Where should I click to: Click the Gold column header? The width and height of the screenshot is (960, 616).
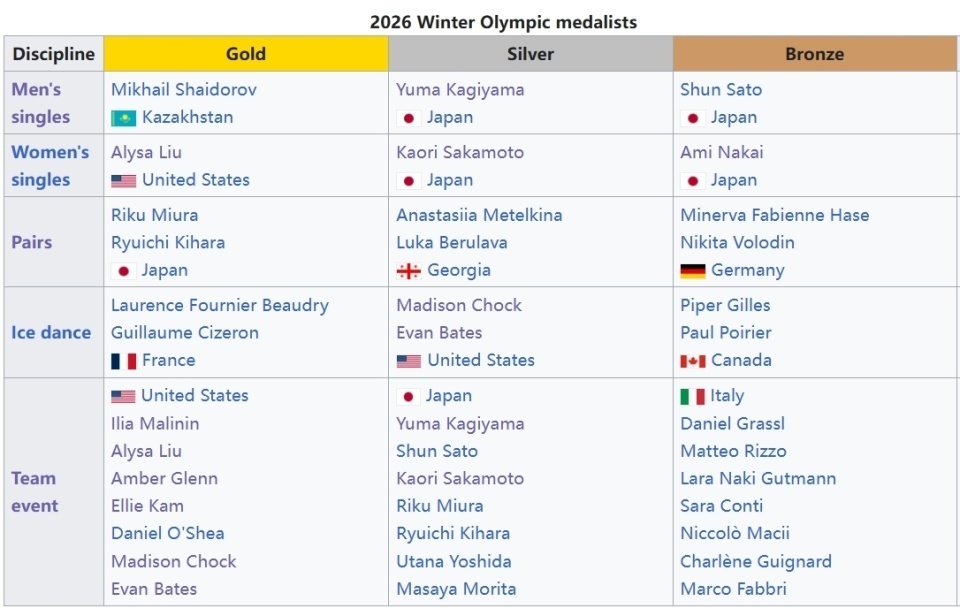point(245,54)
